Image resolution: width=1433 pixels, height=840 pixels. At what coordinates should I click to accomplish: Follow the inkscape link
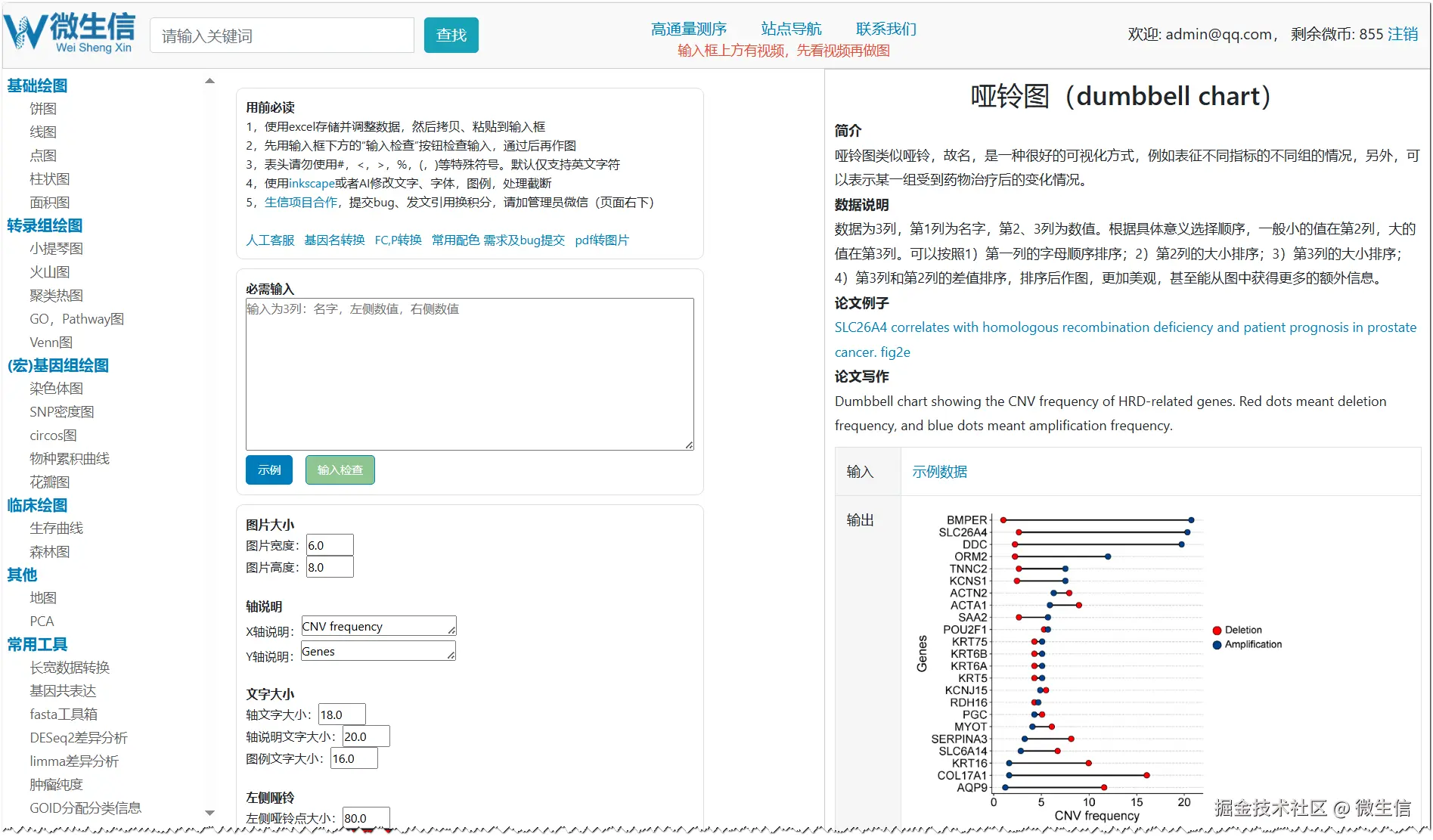click(x=312, y=184)
